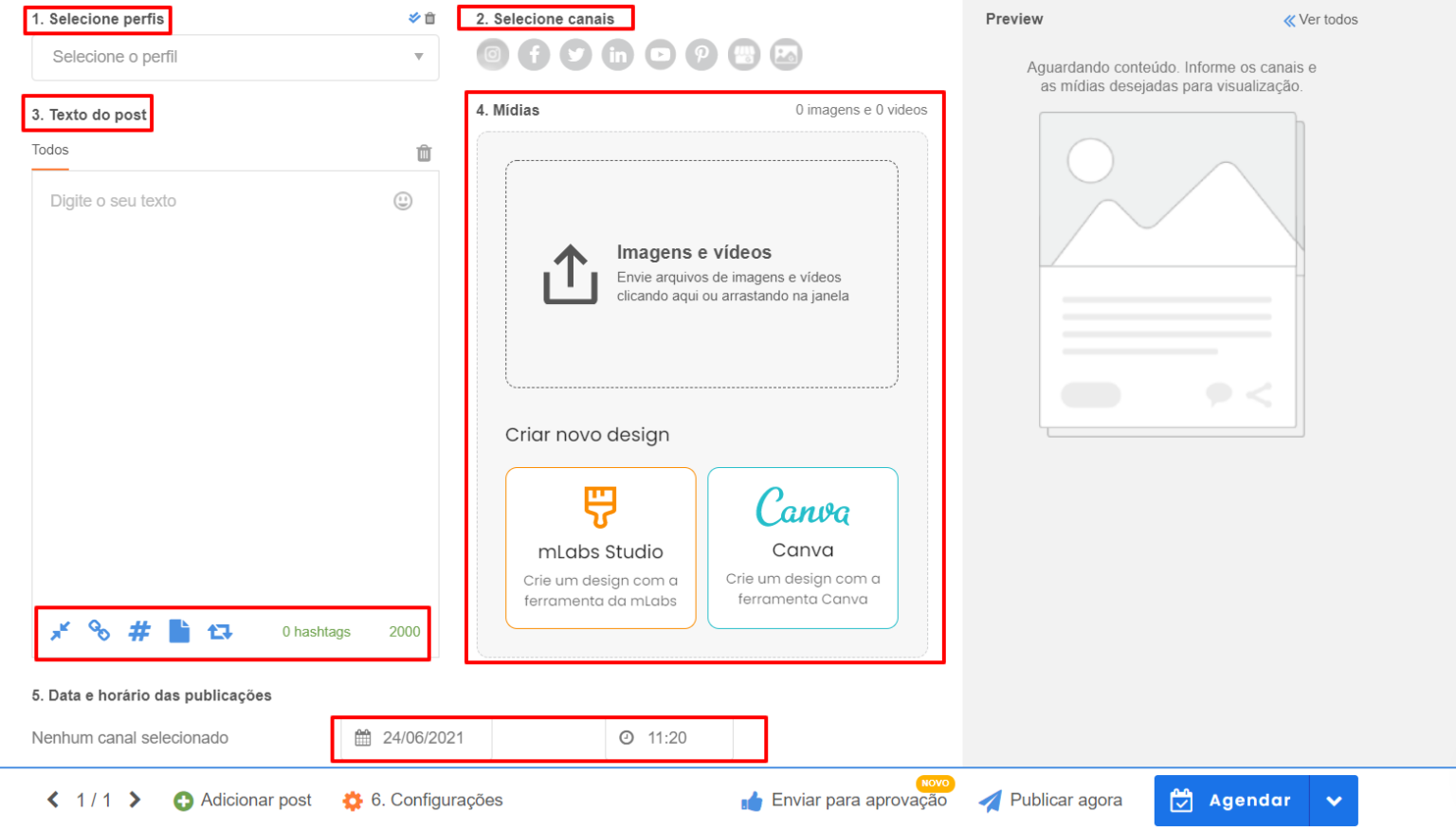Enable the LinkedIn channel
This screenshot has height=830, width=1456.
pos(617,54)
